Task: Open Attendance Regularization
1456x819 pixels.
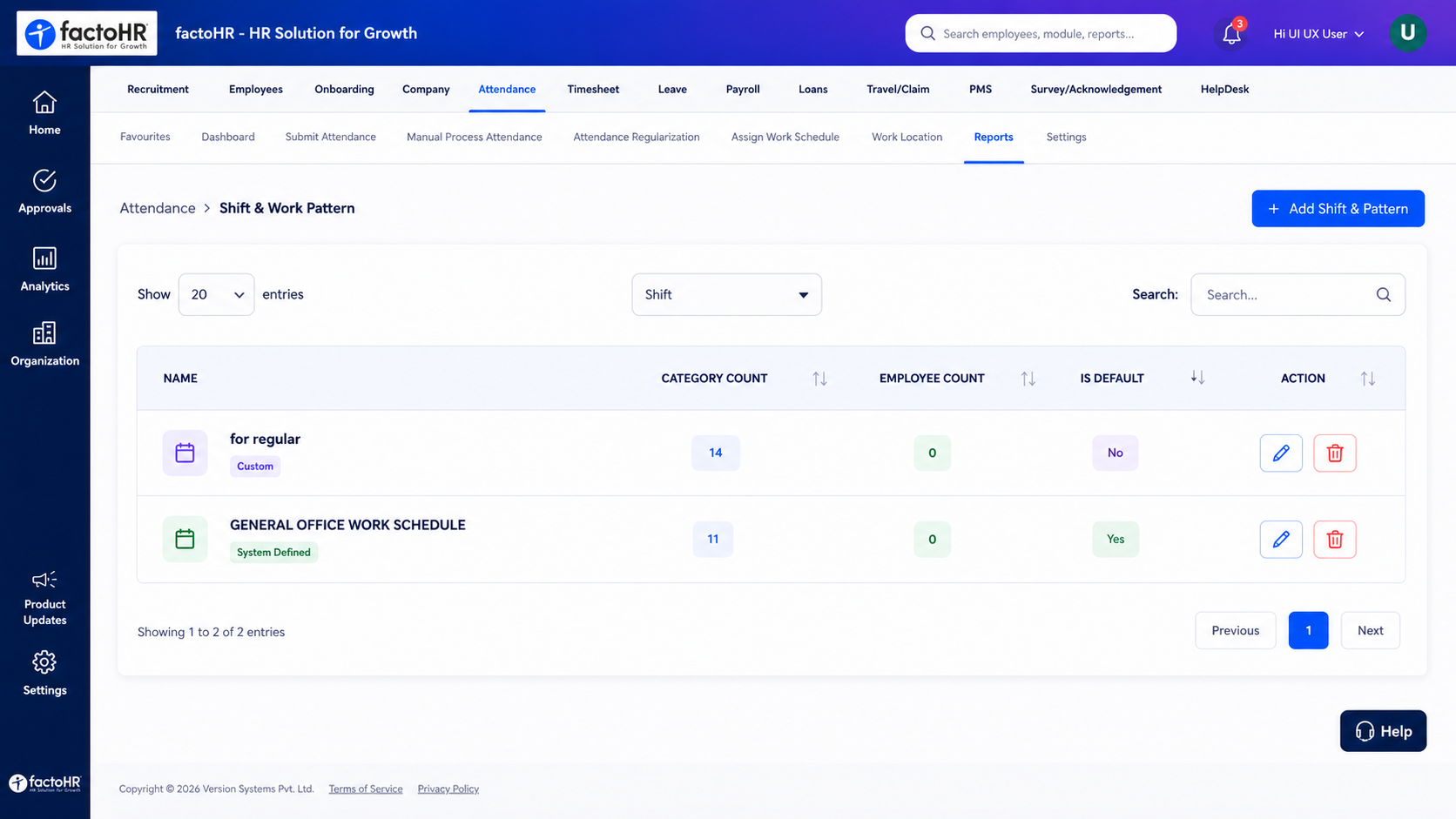Action: [637, 137]
